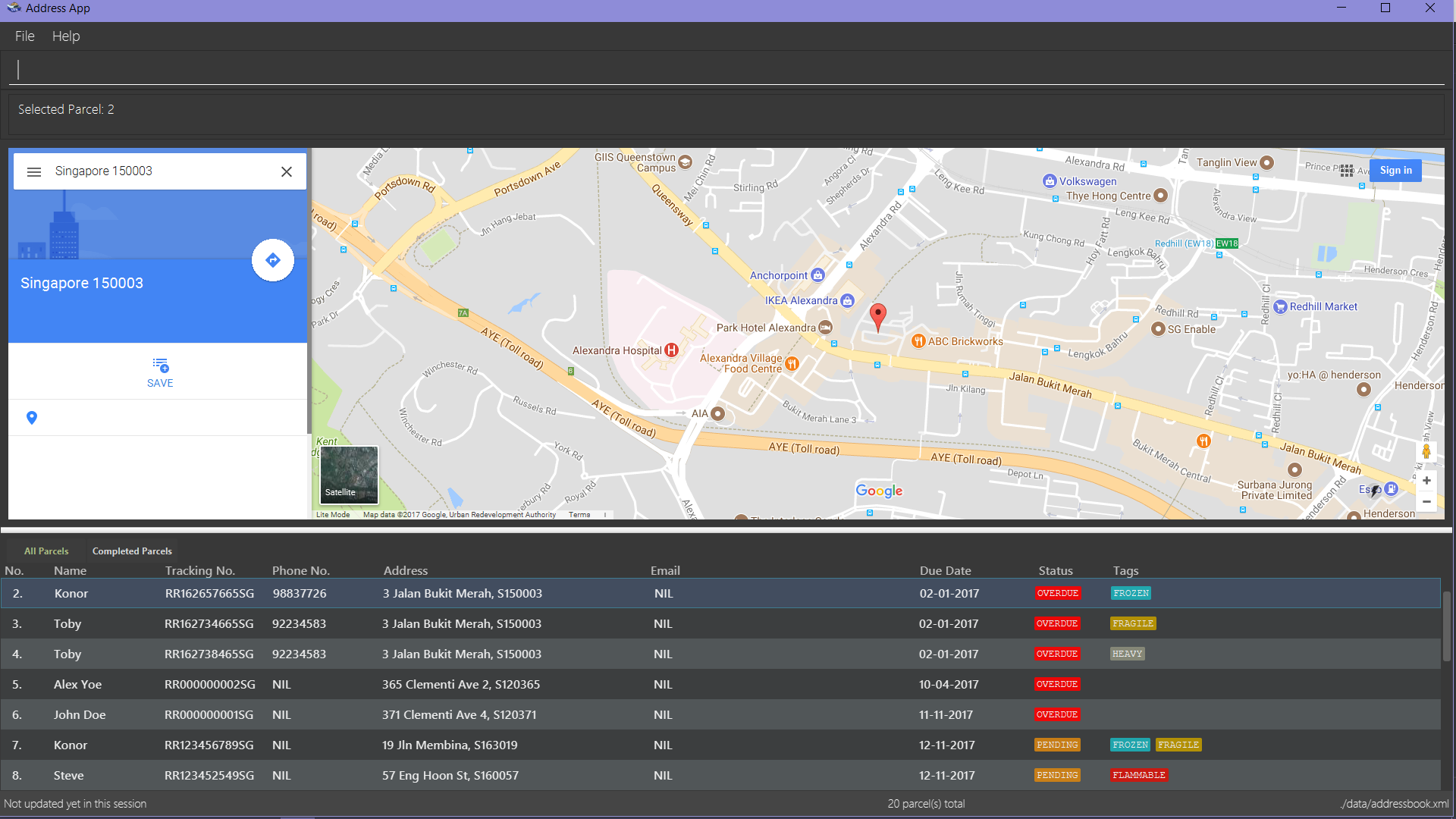Click HEAVY tag on parcel 4
The image size is (1456, 819).
[1127, 654]
